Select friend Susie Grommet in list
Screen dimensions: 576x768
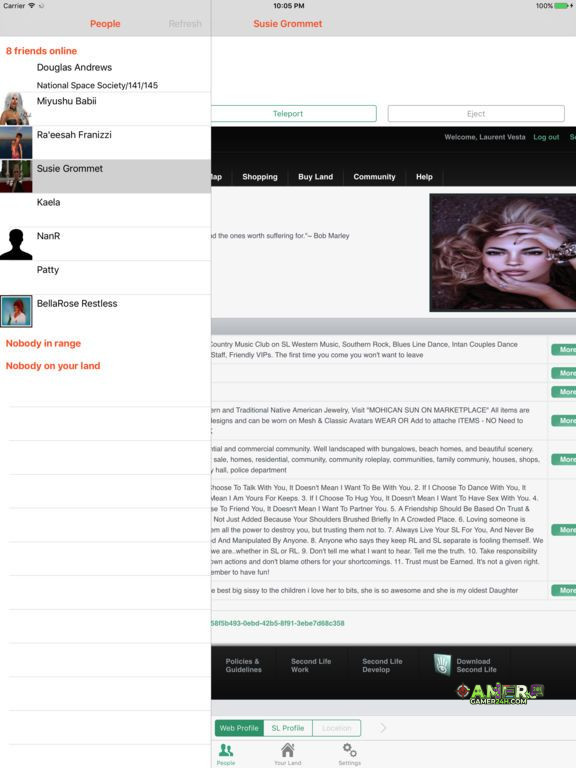[105, 176]
